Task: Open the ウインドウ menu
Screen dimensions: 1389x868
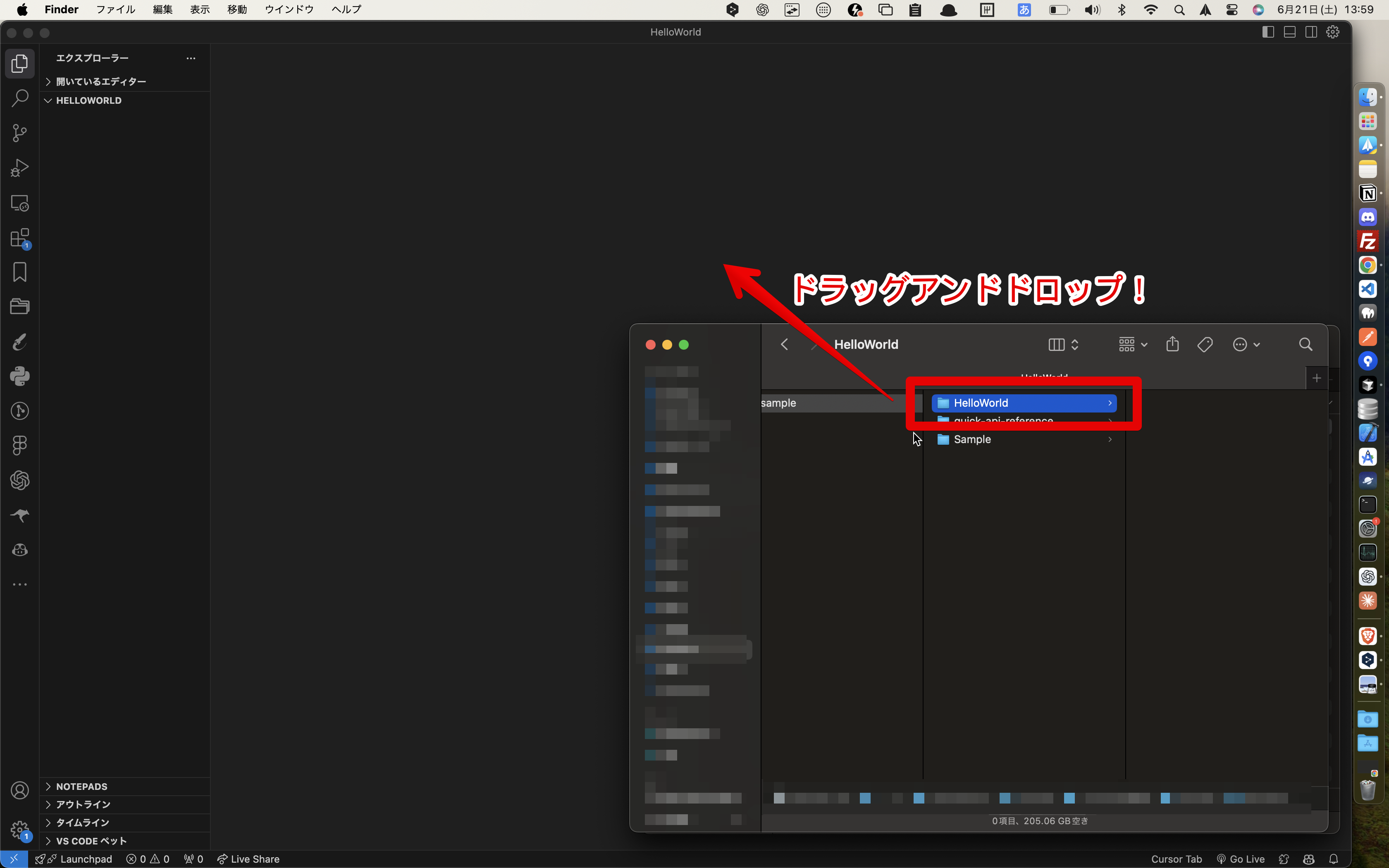Action: pyautogui.click(x=289, y=10)
